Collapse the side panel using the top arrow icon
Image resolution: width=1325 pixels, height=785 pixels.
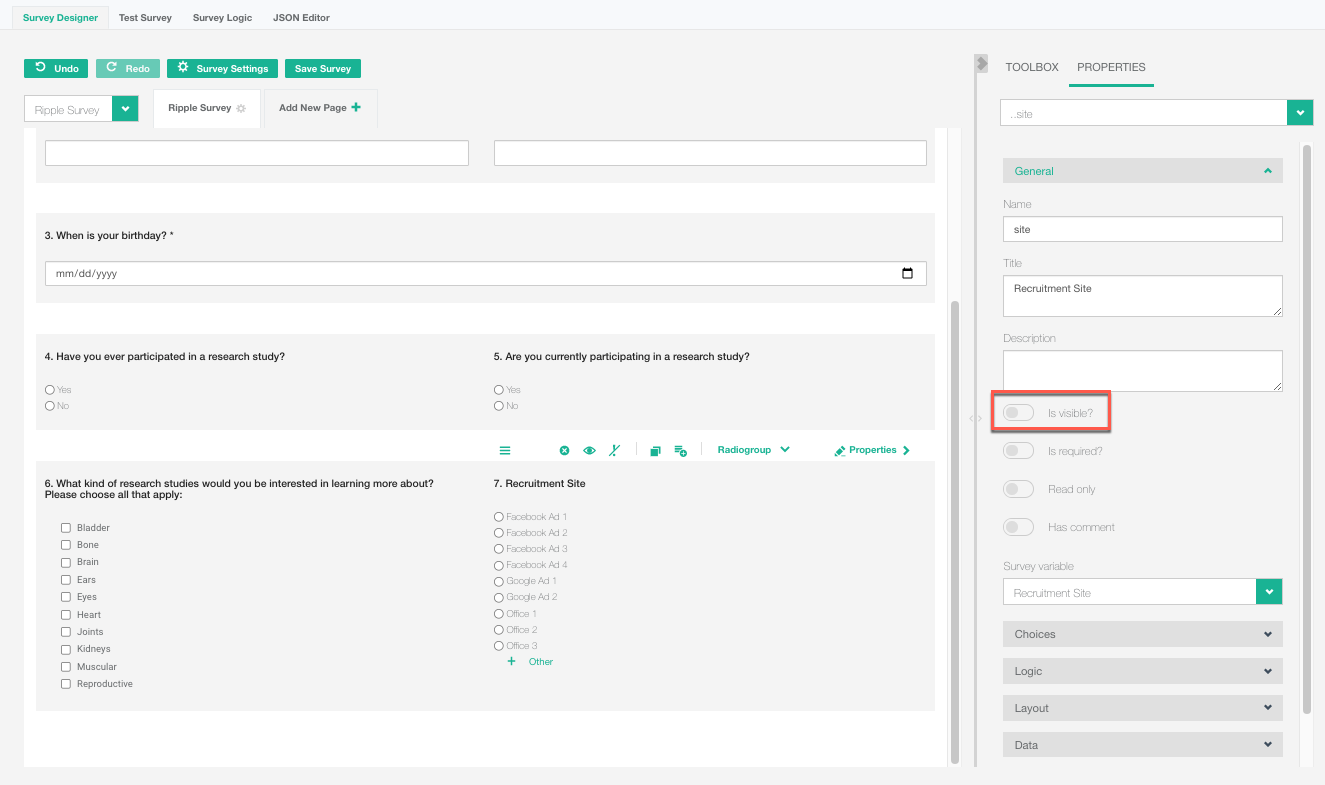click(x=981, y=62)
